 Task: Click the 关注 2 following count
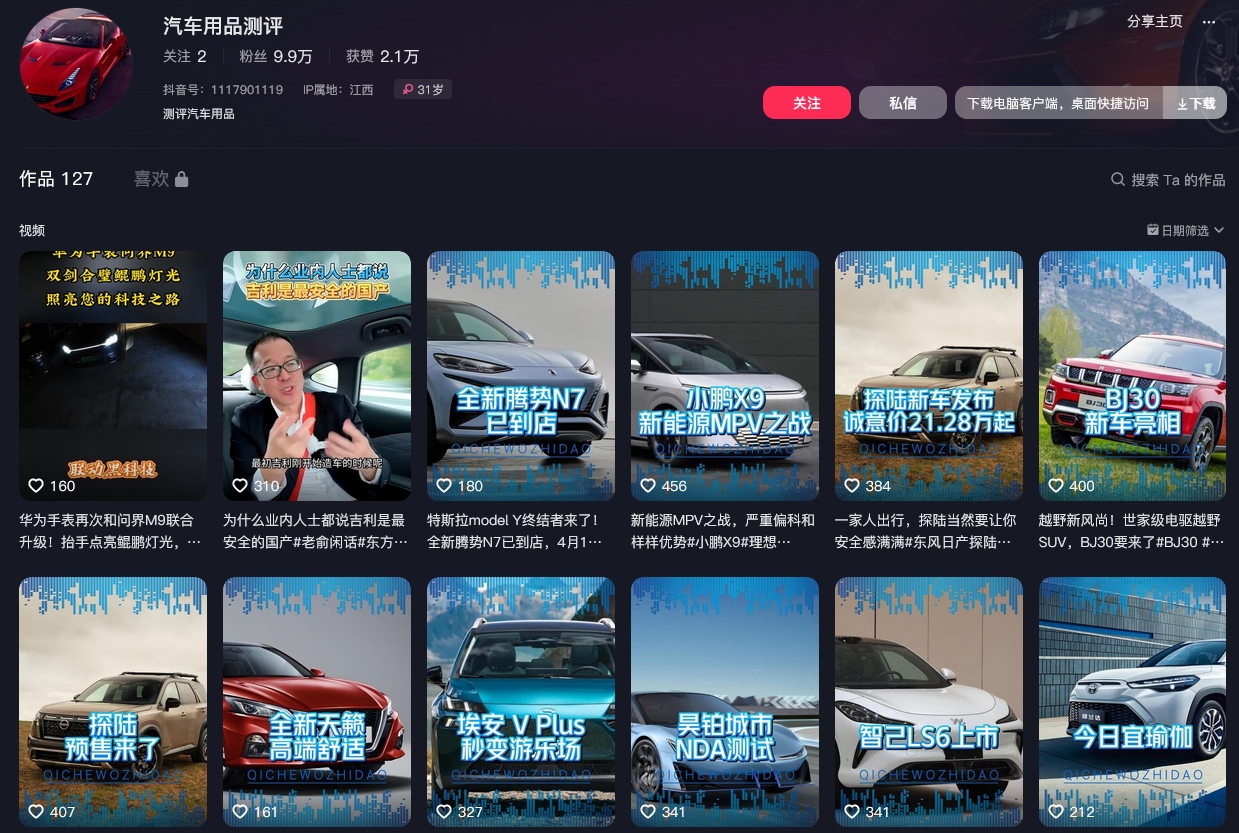tap(185, 57)
